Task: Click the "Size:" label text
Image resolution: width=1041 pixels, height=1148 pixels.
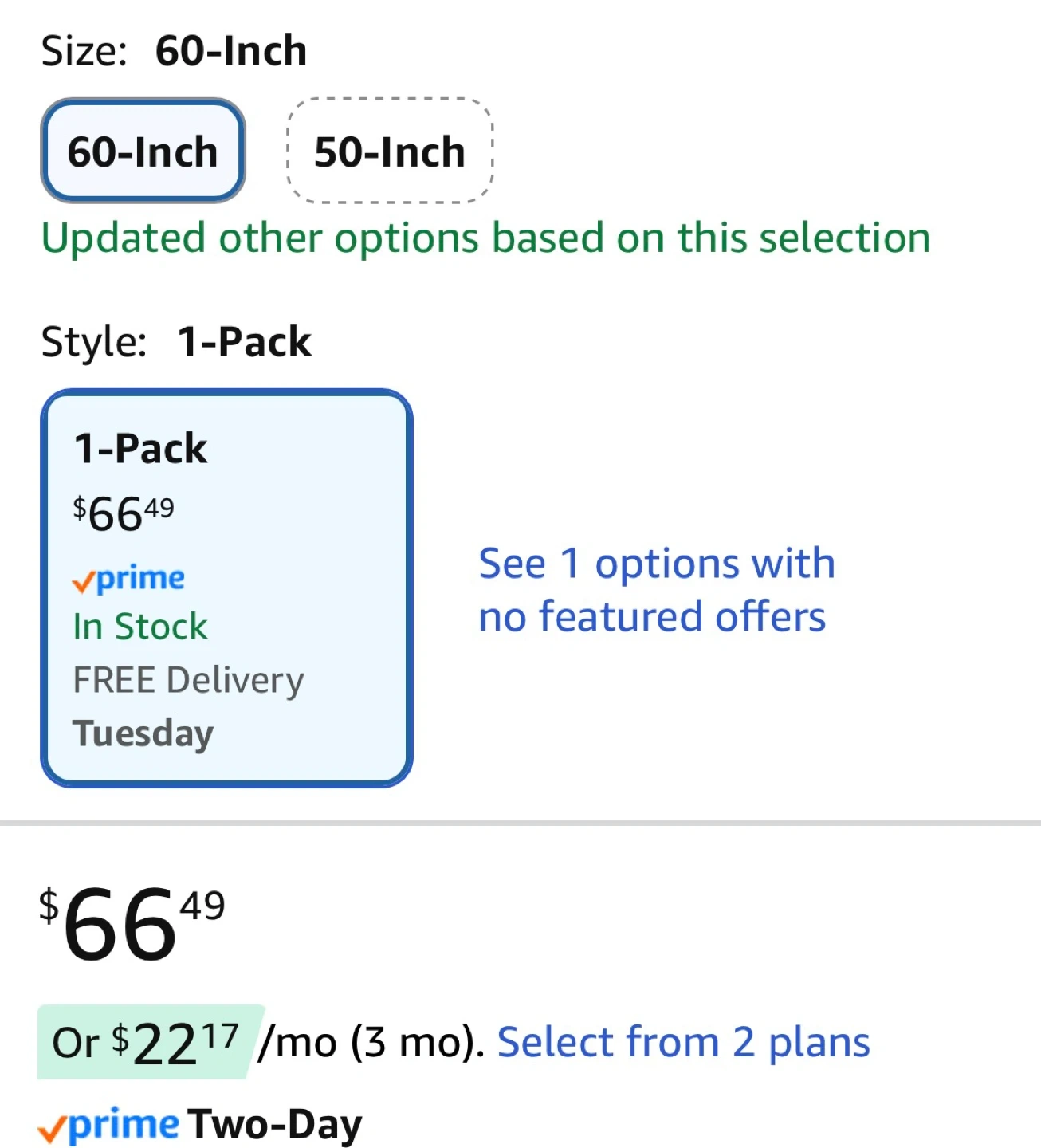Action: pyautogui.click(x=84, y=51)
